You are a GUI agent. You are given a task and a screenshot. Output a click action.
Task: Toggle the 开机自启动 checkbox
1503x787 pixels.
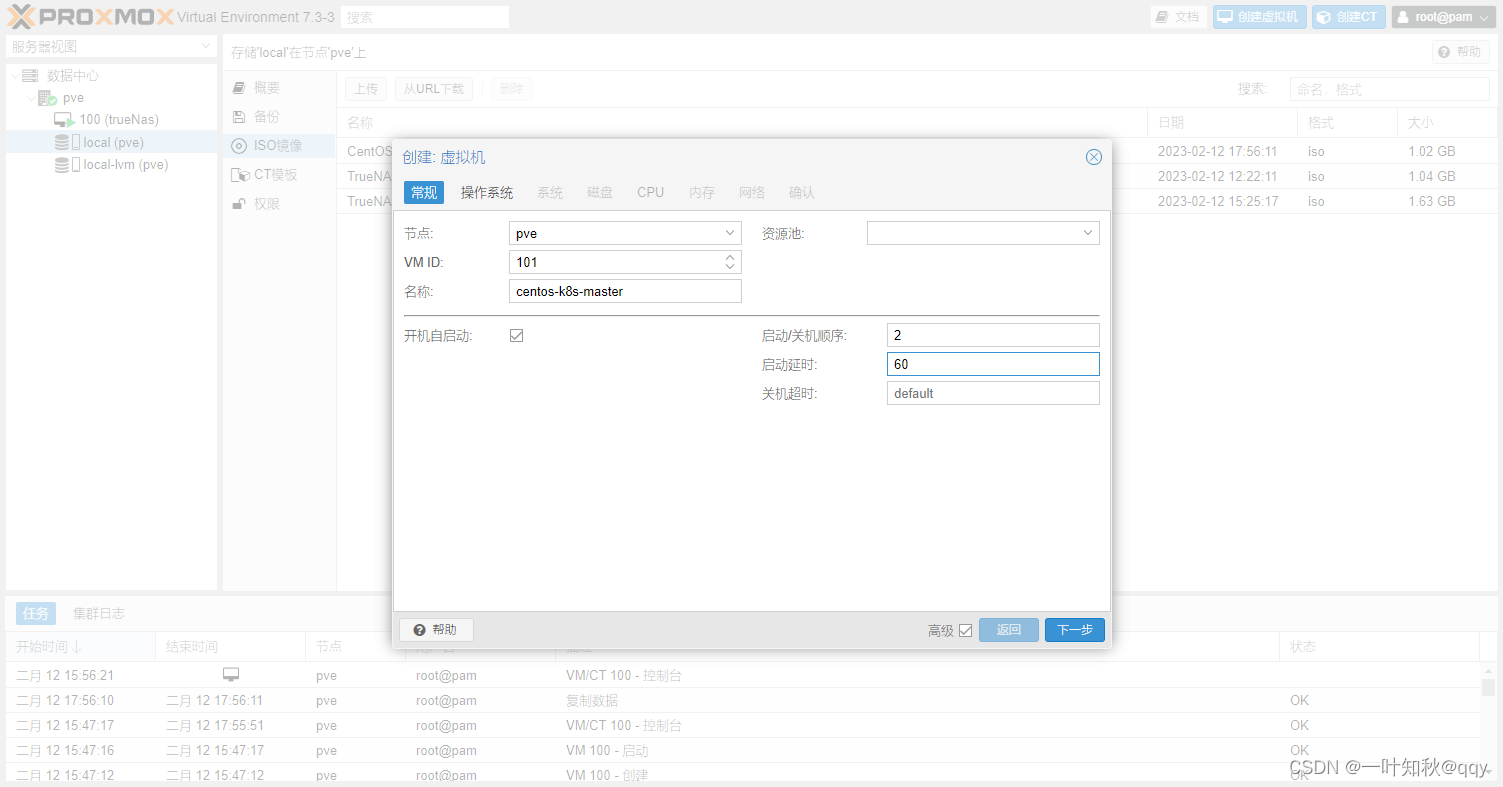click(x=516, y=336)
